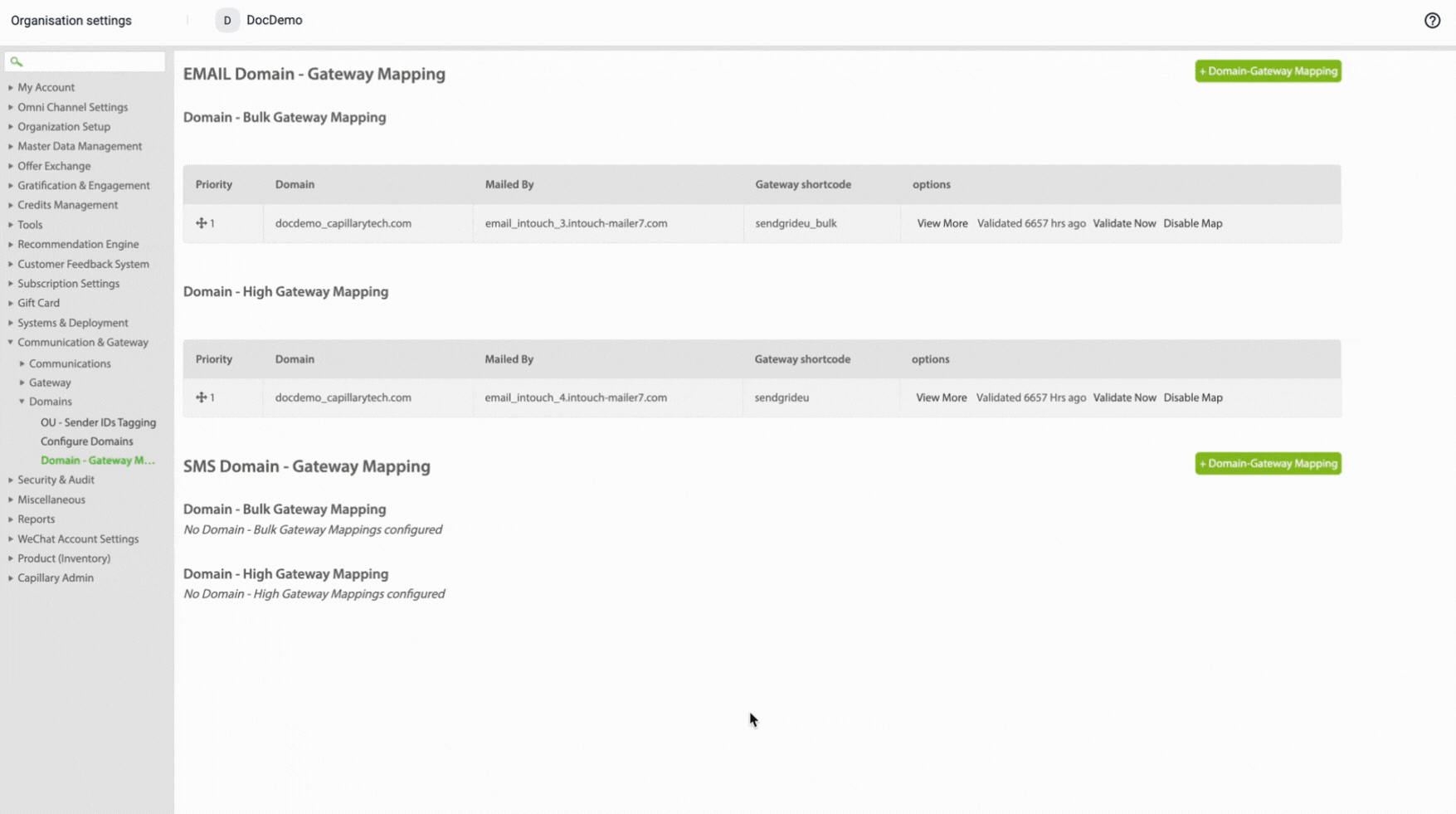Click DocDemo organisation name
1456x814 pixels.
(x=275, y=20)
